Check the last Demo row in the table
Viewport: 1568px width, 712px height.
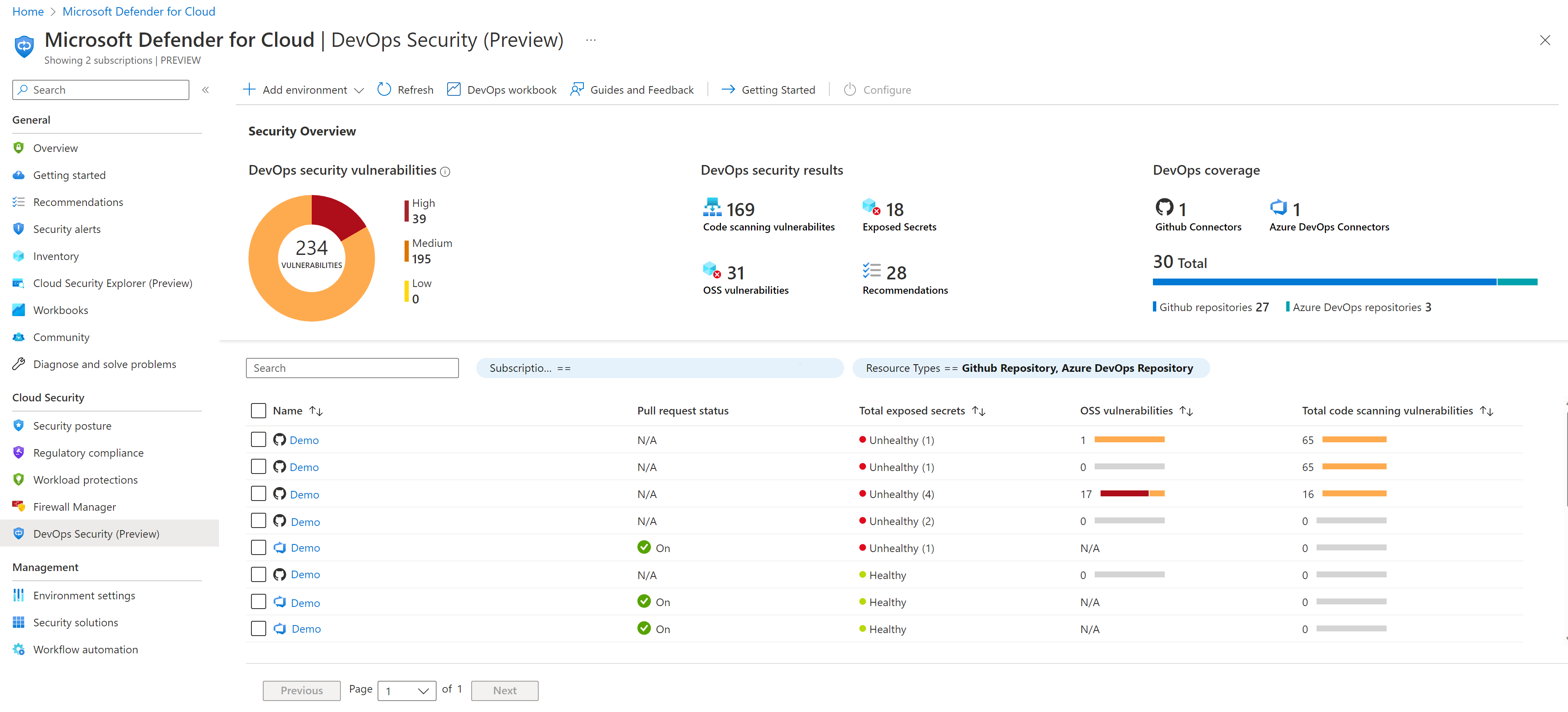coord(259,628)
